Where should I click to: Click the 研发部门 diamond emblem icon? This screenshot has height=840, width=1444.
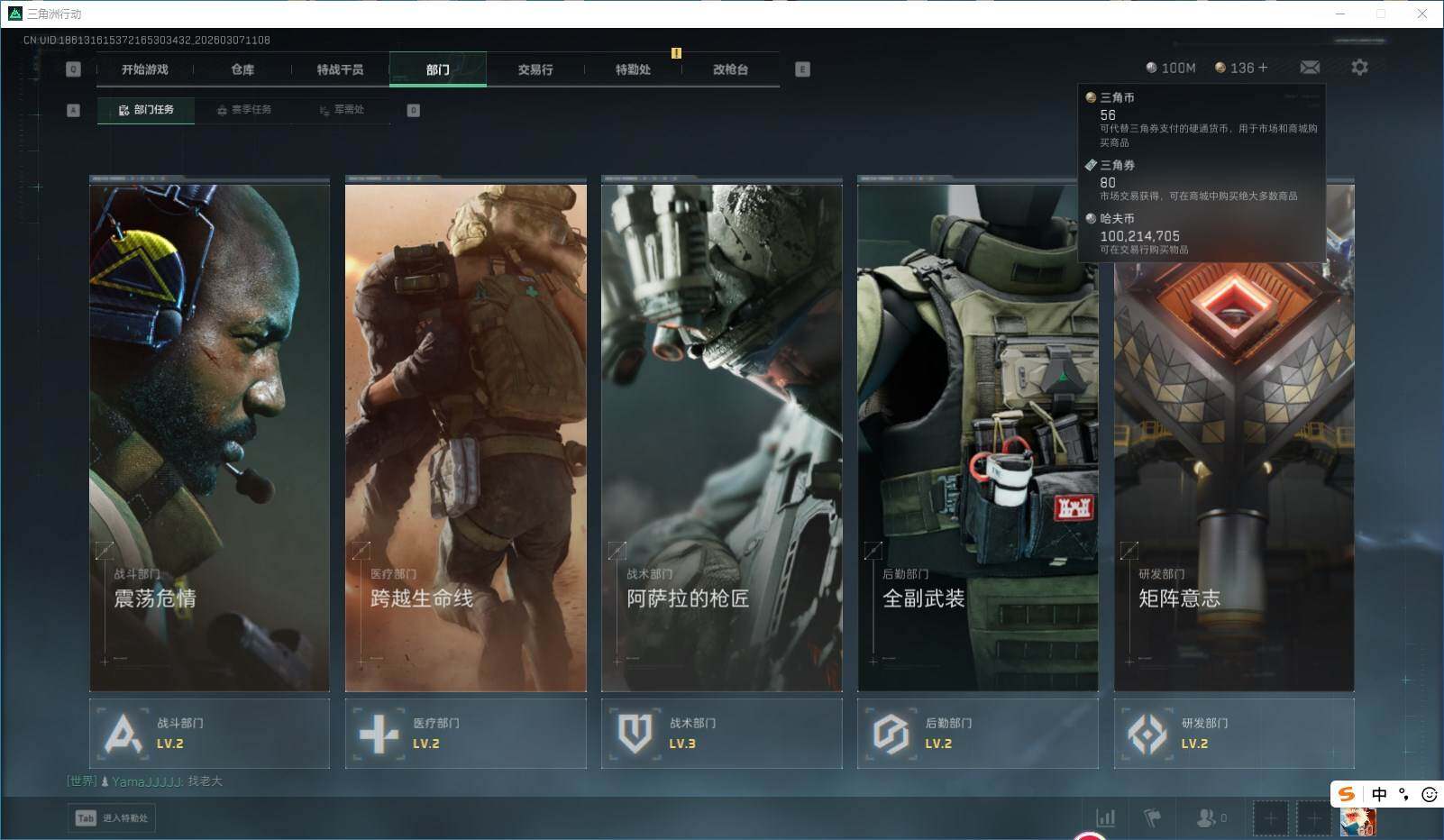tap(1147, 734)
